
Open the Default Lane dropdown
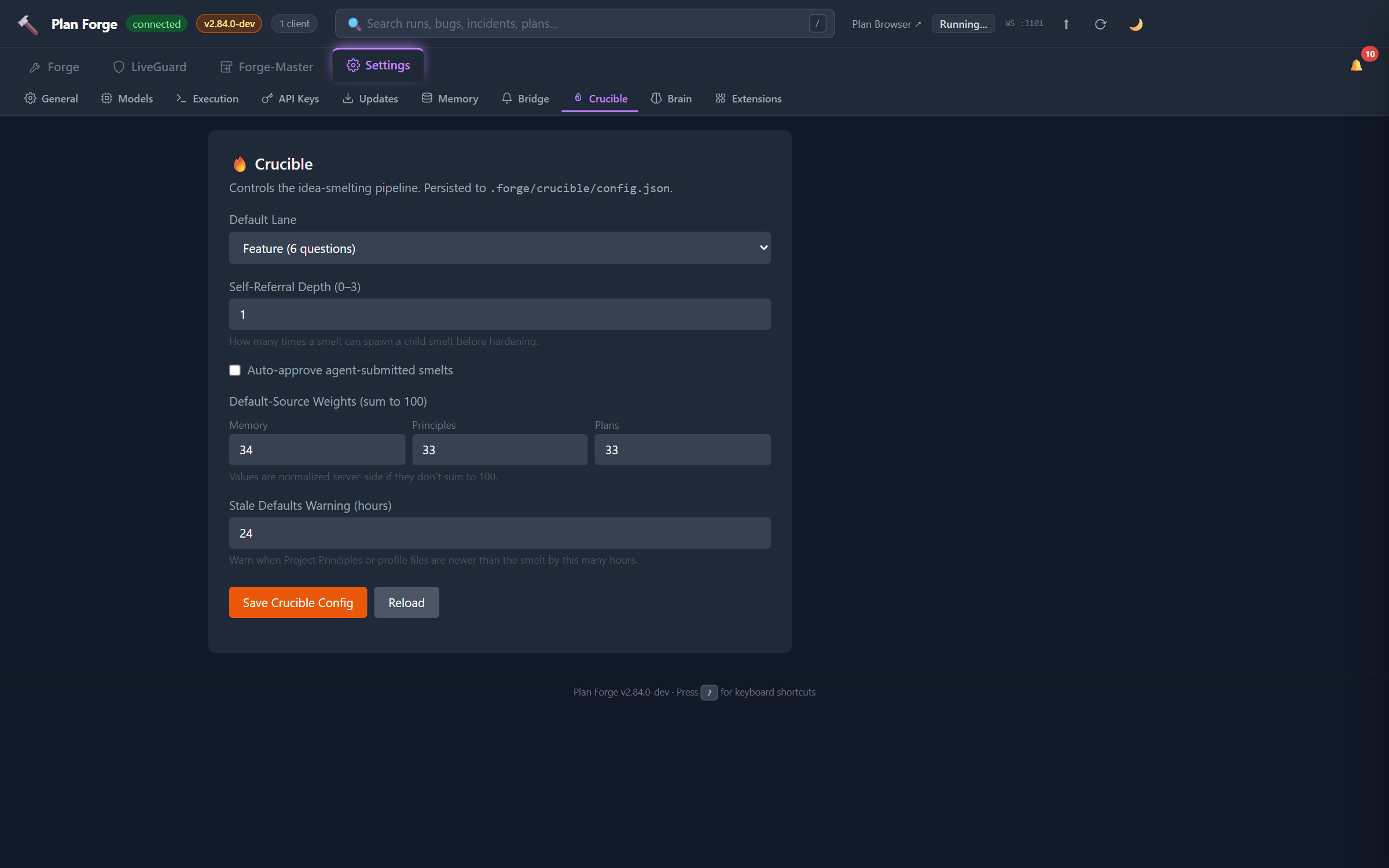coord(500,248)
